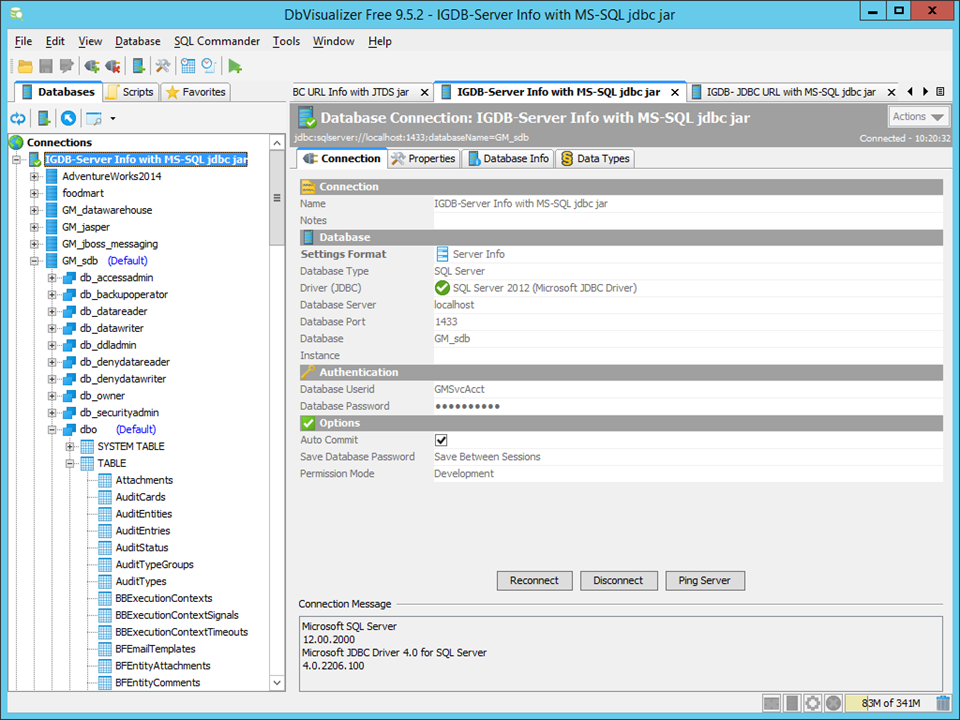Image resolution: width=960 pixels, height=720 pixels.
Task: Click the clock-on-page icon in the main toolbar
Action: coord(209,66)
